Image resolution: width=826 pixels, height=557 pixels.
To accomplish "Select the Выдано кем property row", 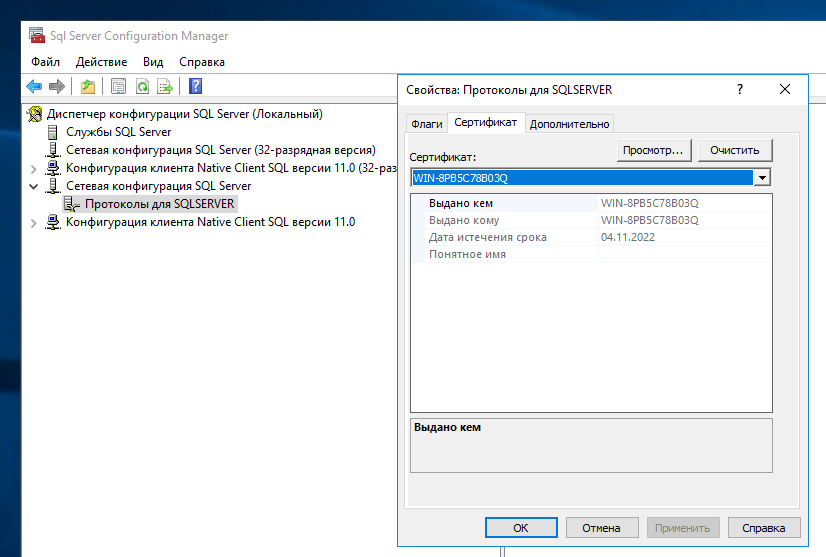I will (591, 203).
